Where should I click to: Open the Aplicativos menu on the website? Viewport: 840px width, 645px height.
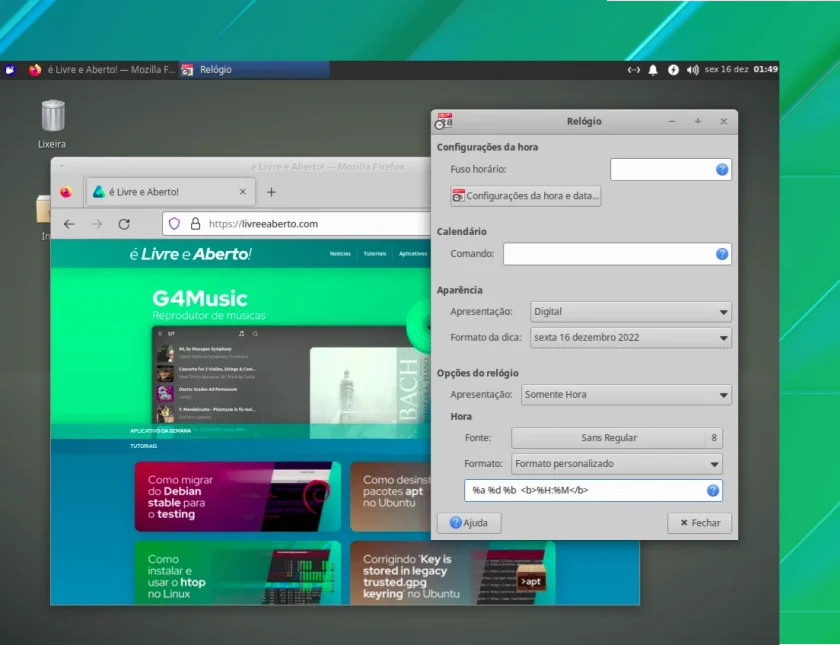tap(413, 254)
